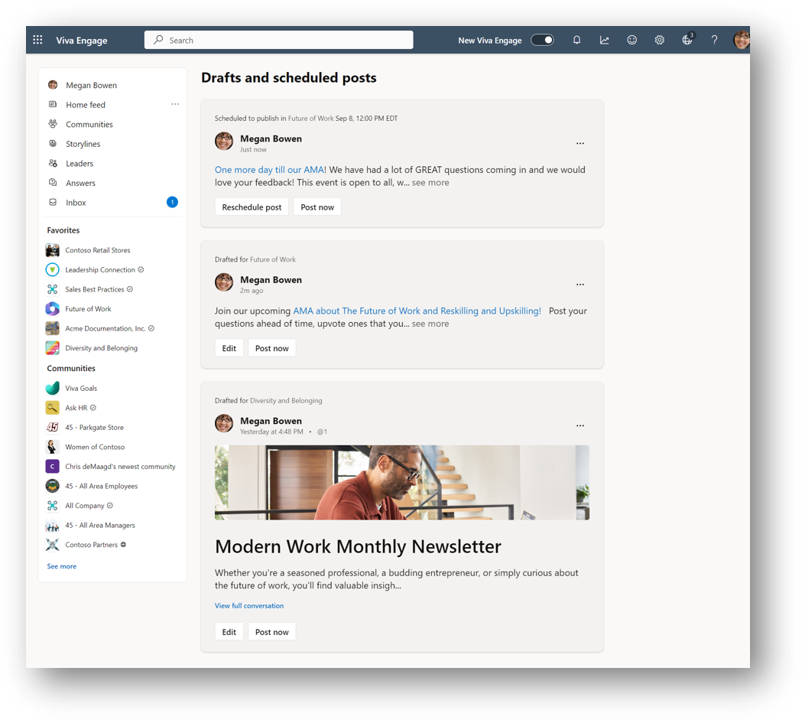
Task: Click Post now on scheduled AMA post
Action: pyautogui.click(x=317, y=207)
